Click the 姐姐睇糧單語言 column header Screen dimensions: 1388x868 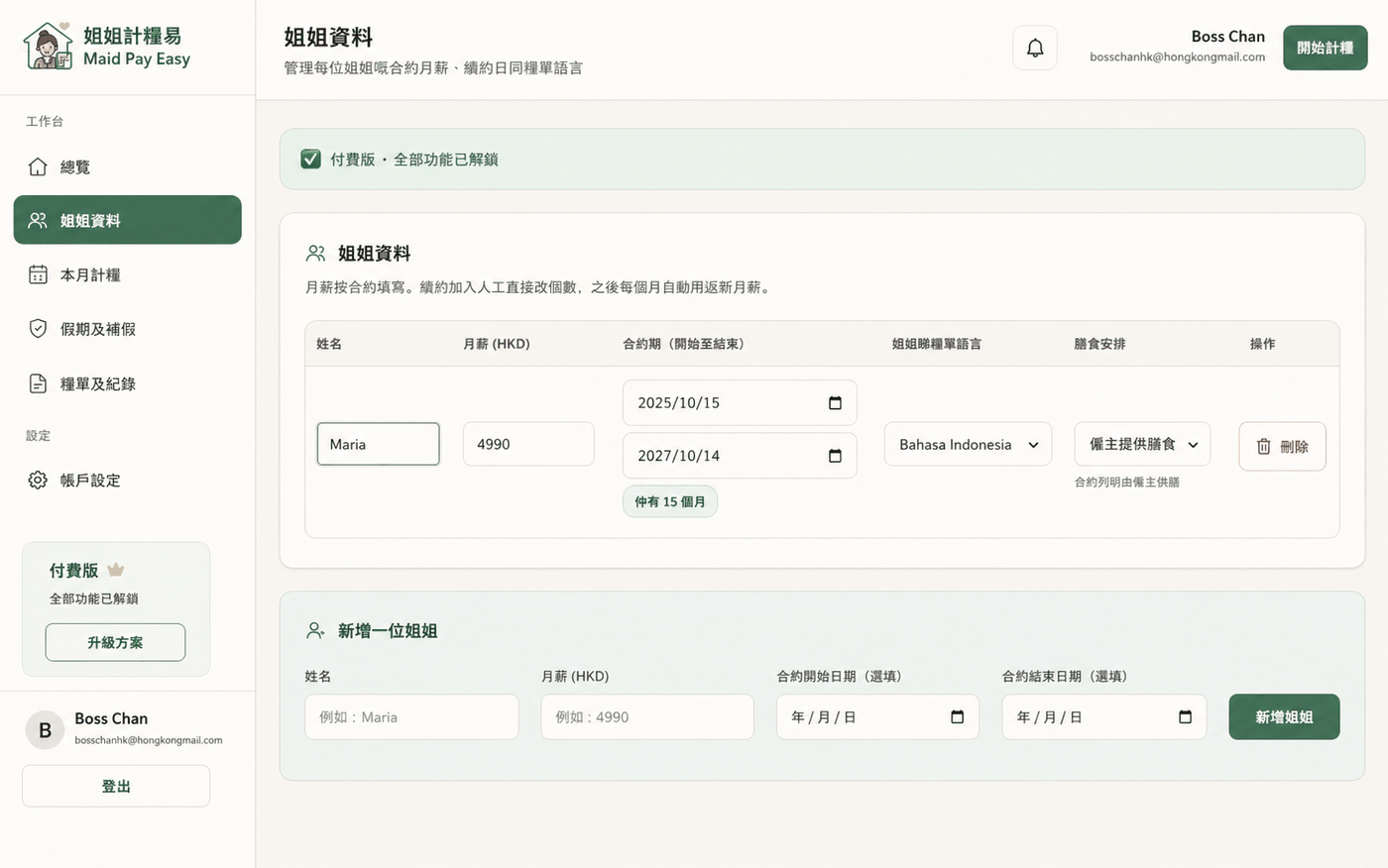click(937, 344)
